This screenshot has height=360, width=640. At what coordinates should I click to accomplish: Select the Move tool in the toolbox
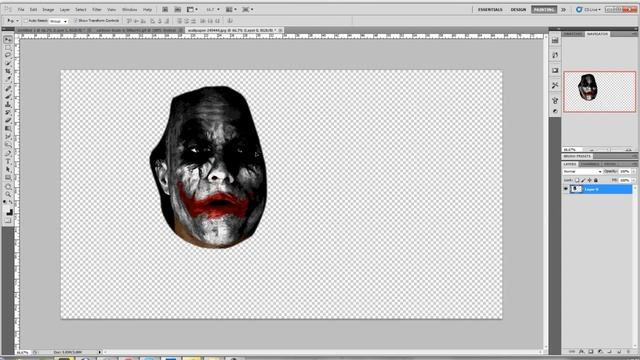coord(8,40)
